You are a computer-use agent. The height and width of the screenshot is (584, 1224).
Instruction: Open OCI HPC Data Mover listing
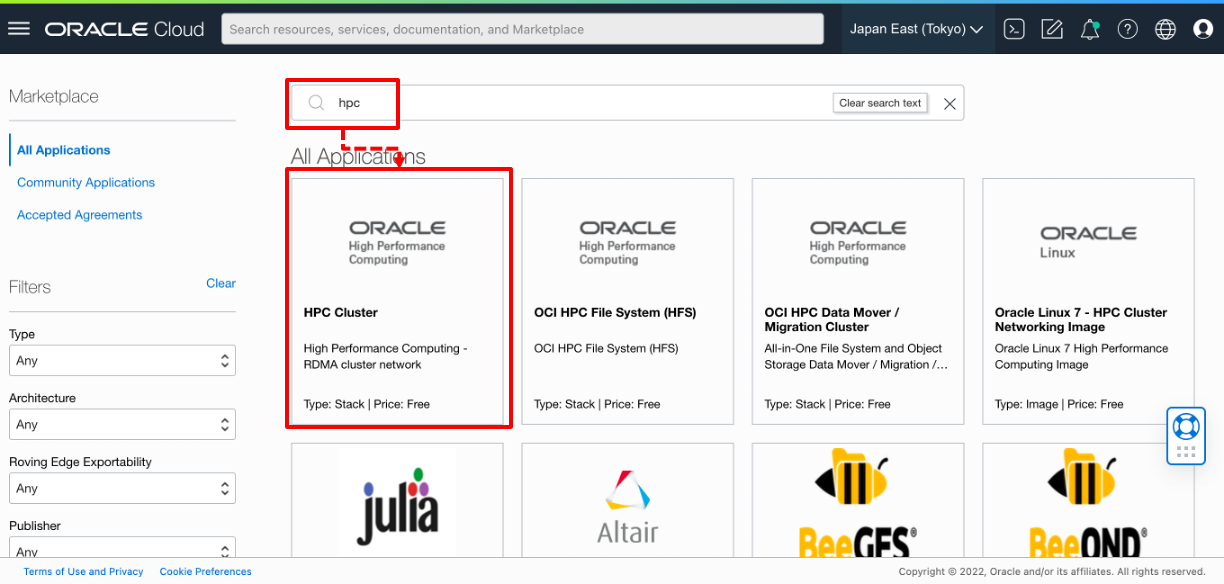pyautogui.click(x=858, y=301)
